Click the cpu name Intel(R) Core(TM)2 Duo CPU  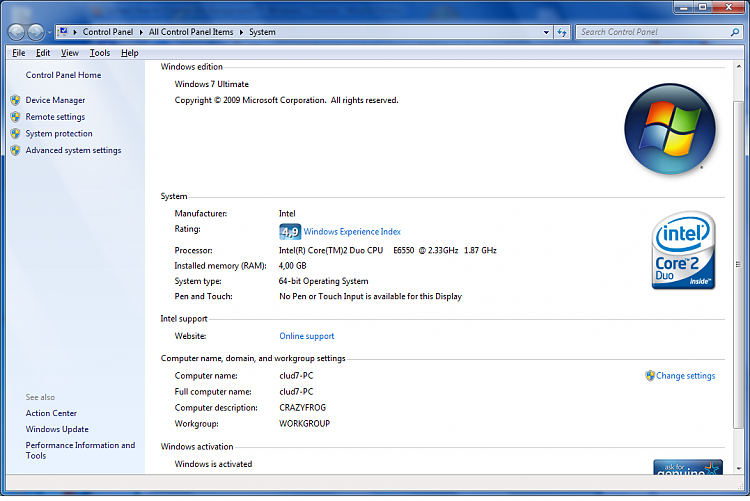click(331, 250)
